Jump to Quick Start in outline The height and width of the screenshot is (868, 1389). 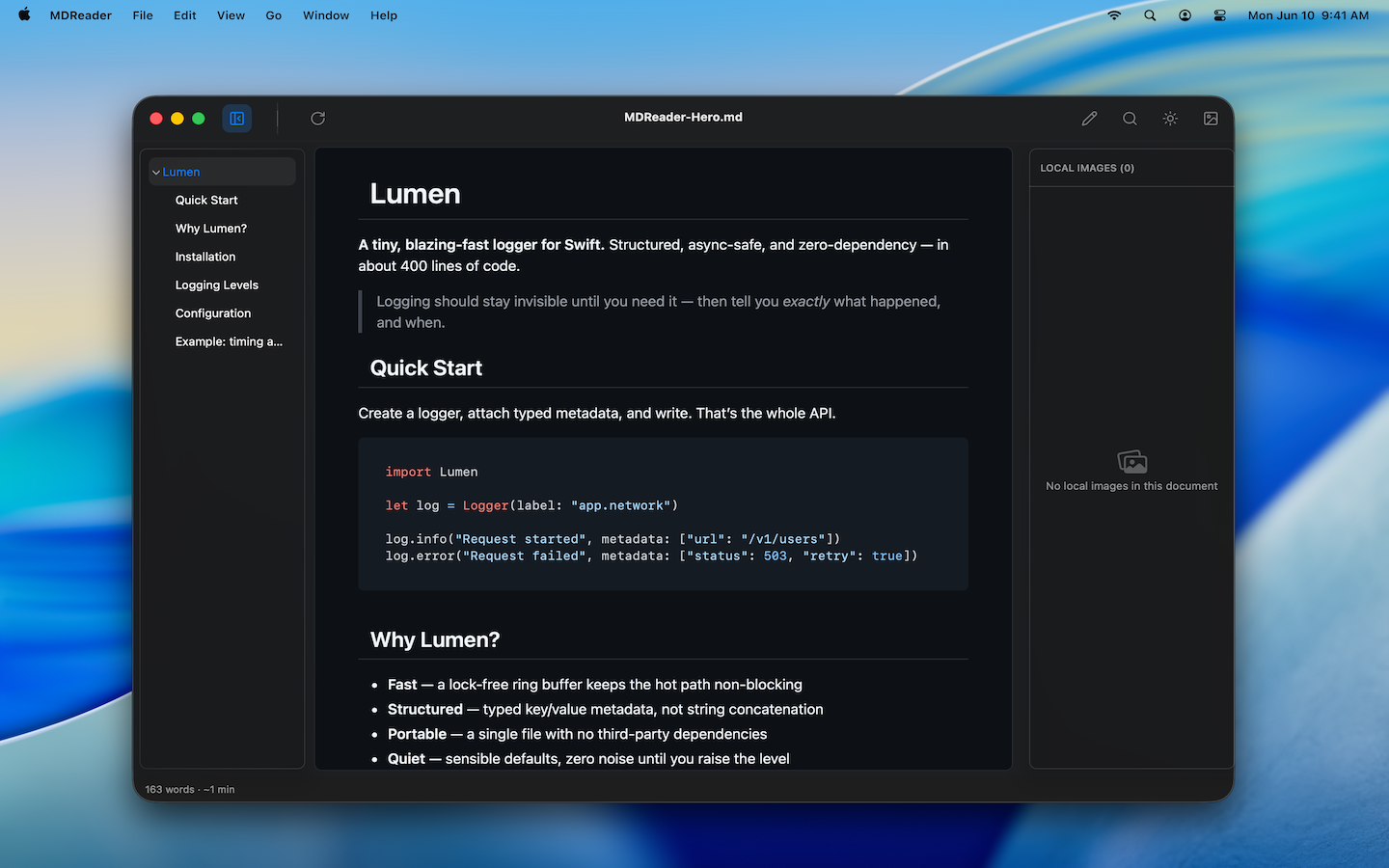206,201
